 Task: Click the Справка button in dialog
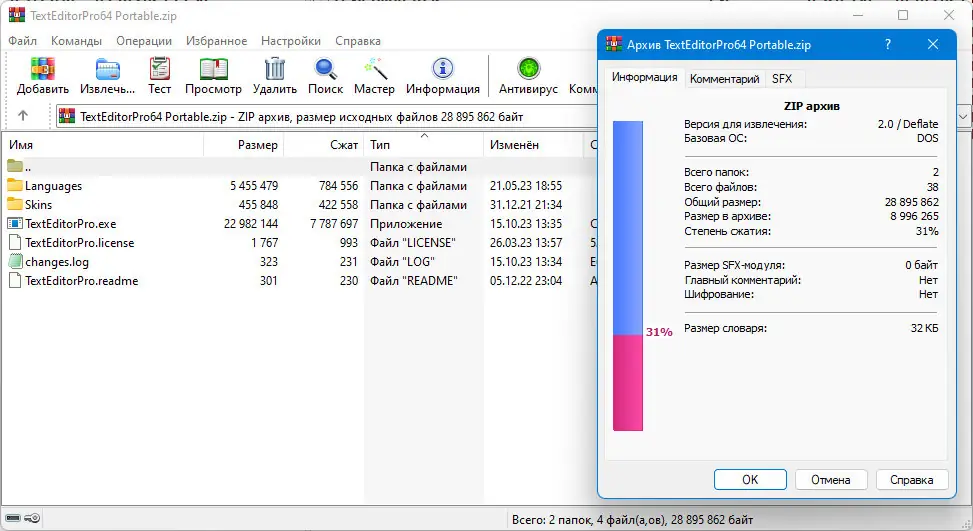pos(912,480)
